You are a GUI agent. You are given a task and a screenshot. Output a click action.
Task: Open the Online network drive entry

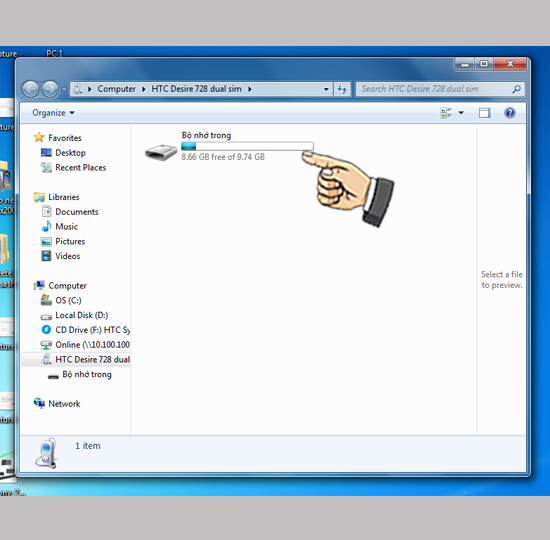tap(93, 345)
